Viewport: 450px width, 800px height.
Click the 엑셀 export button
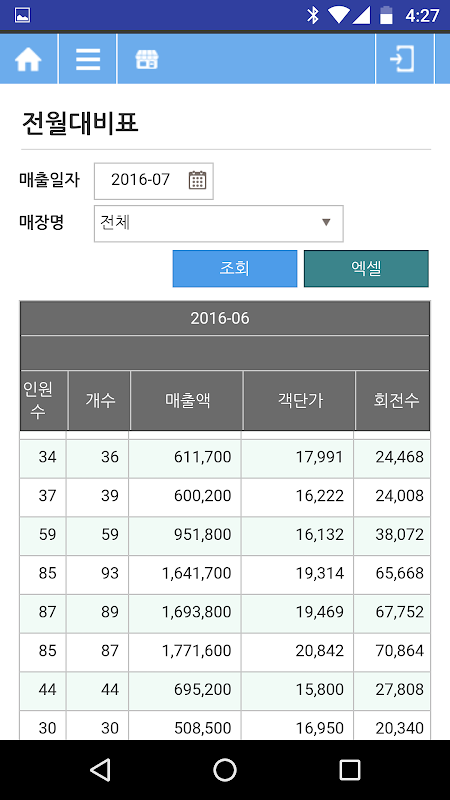(366, 268)
